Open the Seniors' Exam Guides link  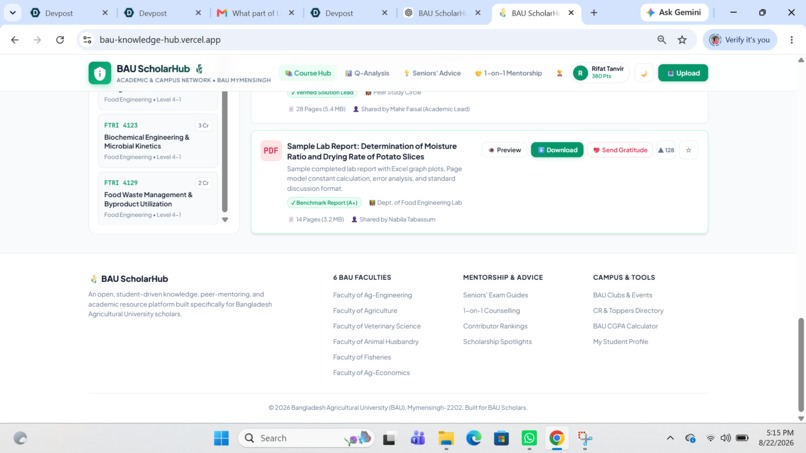[x=495, y=295]
